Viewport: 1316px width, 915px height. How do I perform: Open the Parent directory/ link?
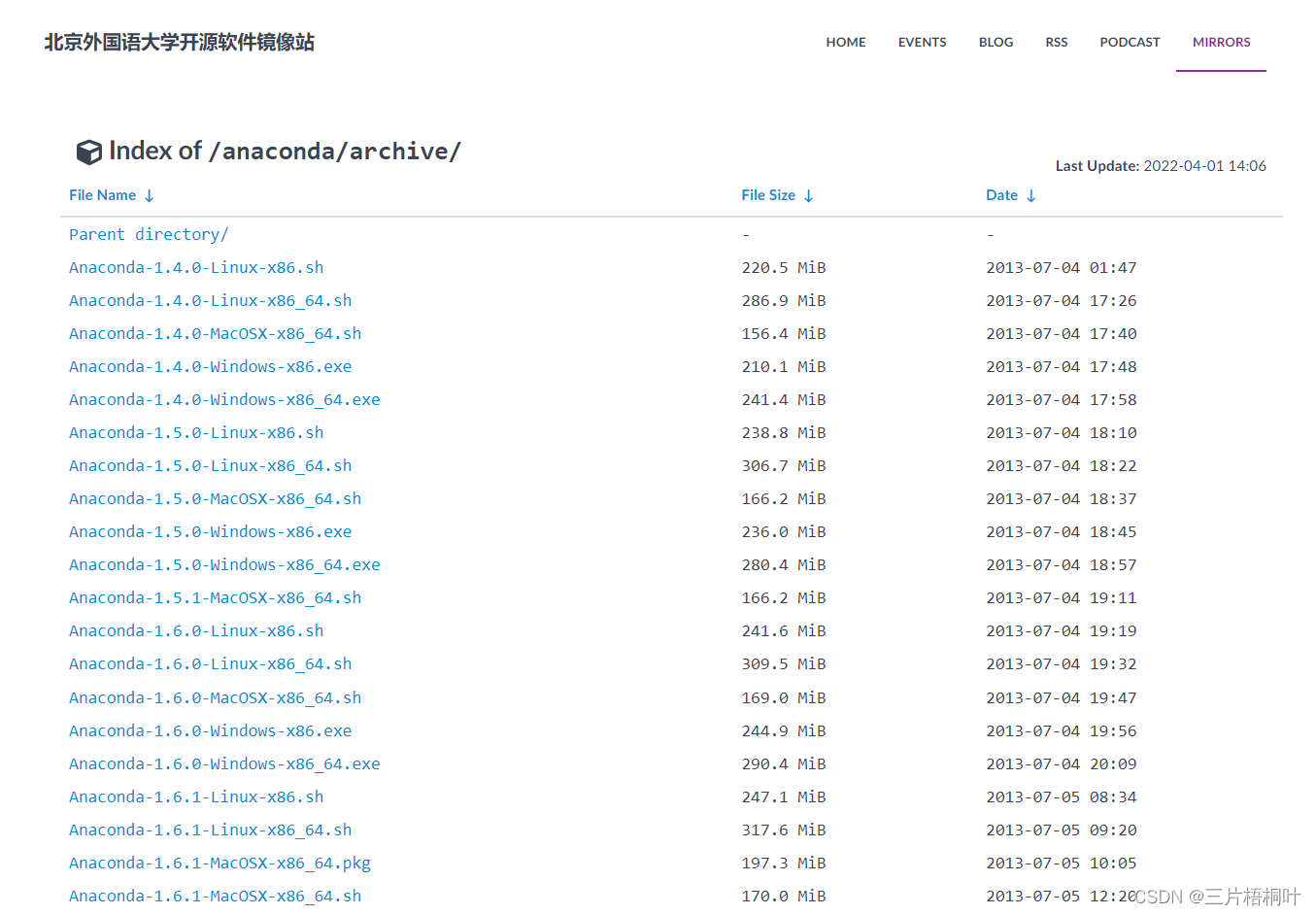tap(149, 234)
